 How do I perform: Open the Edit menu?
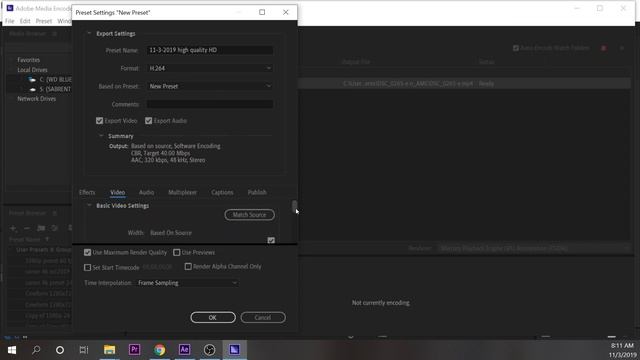click(25, 21)
